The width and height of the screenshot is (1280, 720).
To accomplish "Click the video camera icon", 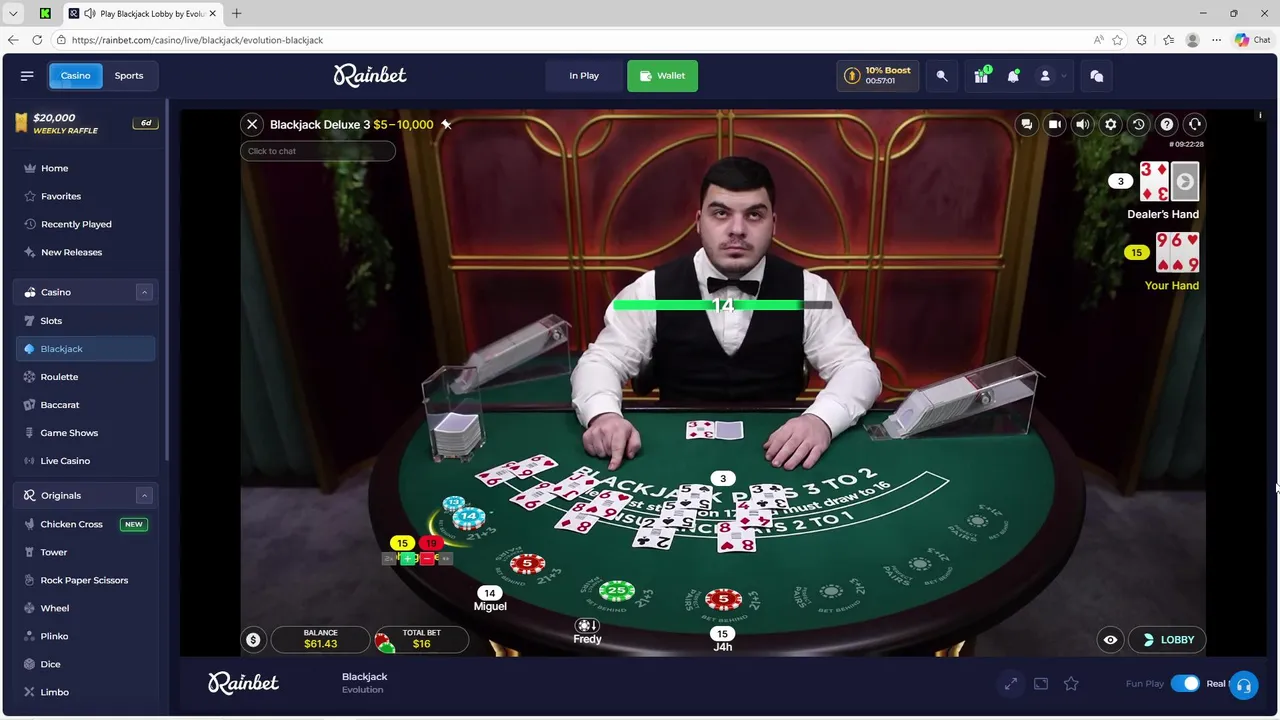I will coord(1054,124).
